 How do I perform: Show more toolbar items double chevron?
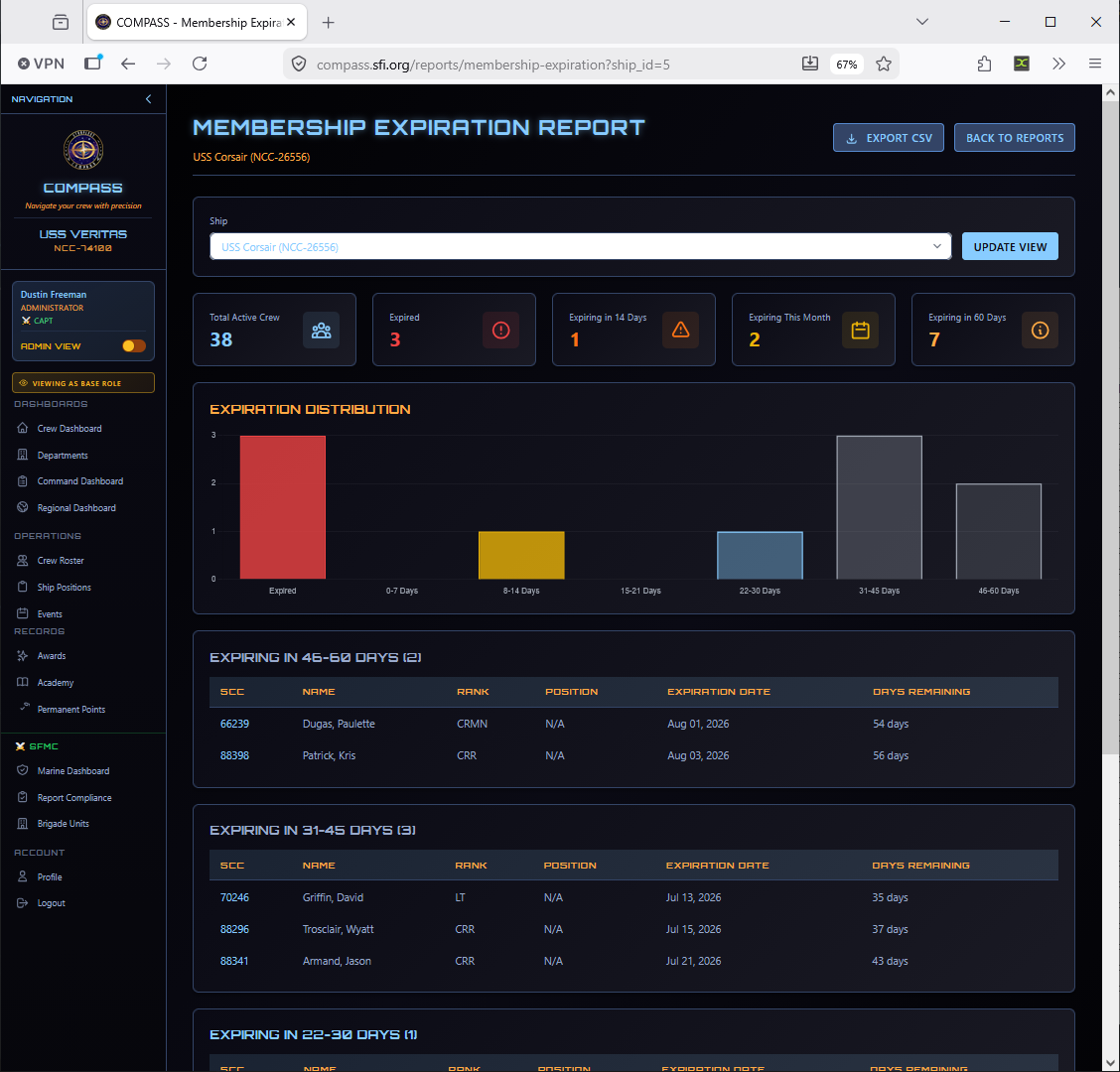1058,64
